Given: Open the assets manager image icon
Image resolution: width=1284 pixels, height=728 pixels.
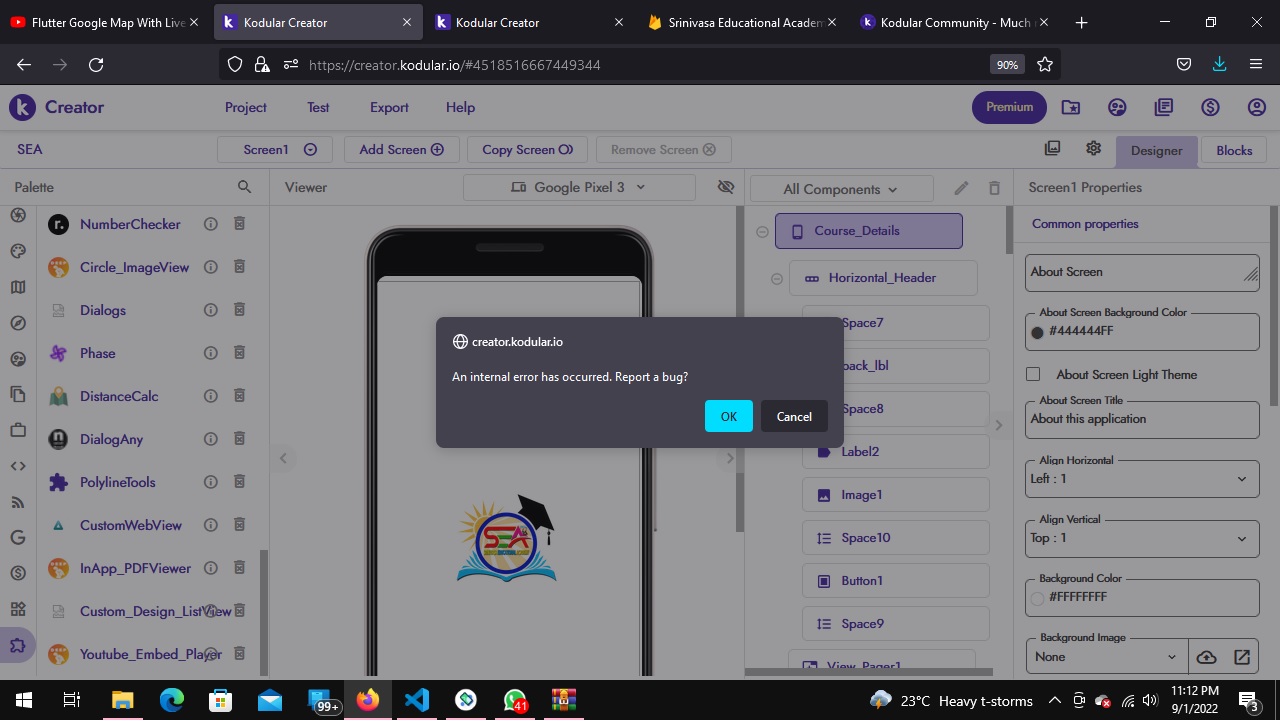Looking at the screenshot, I should (1052, 148).
